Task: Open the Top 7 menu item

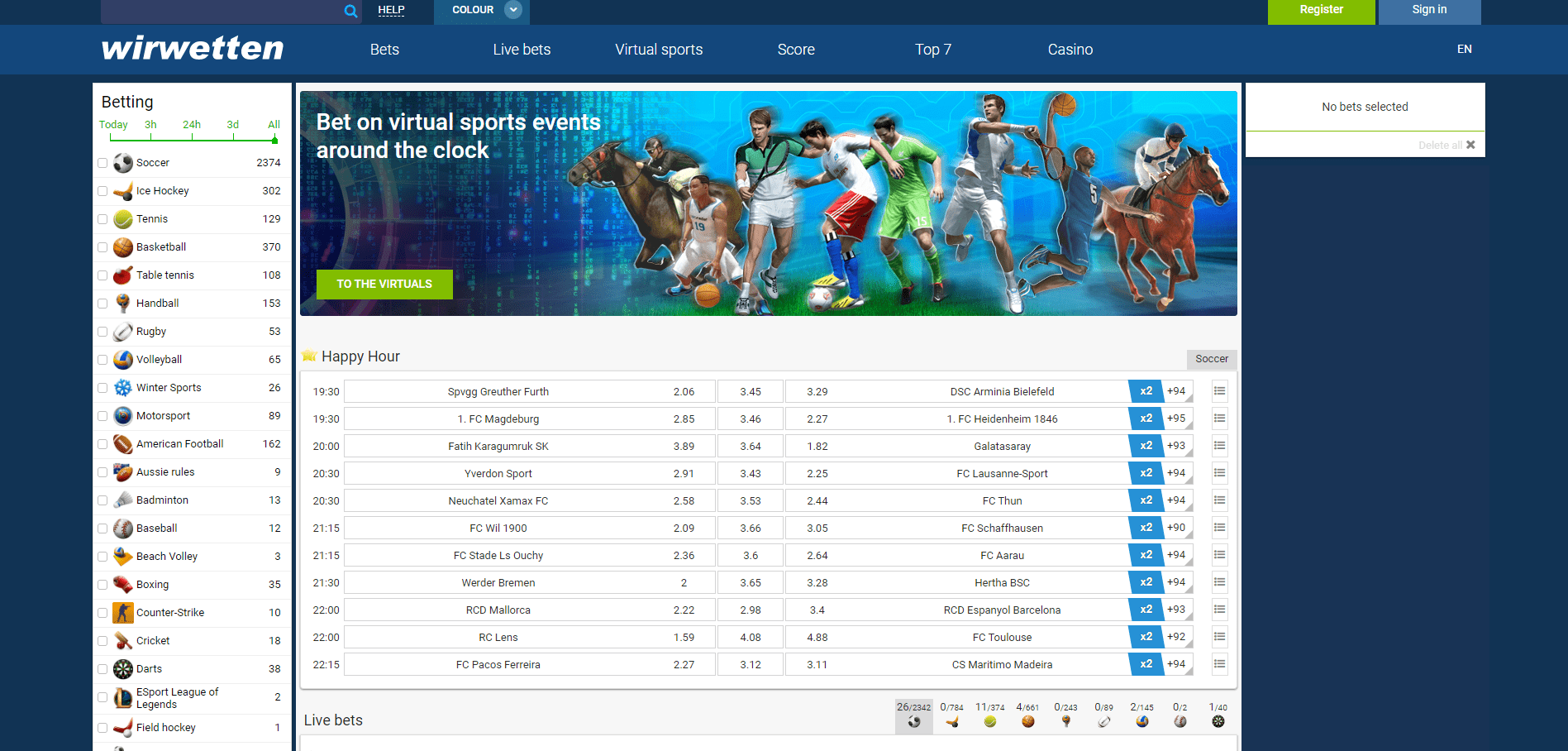Action: pyautogui.click(x=933, y=50)
